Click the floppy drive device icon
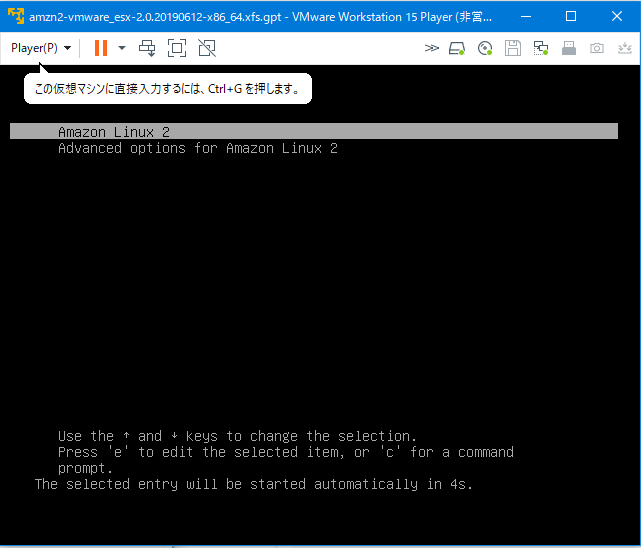This screenshot has width=641, height=548. pyautogui.click(x=513, y=48)
